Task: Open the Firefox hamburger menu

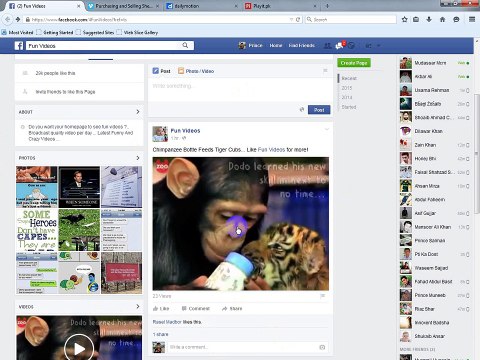Action: pyautogui.click(x=472, y=19)
